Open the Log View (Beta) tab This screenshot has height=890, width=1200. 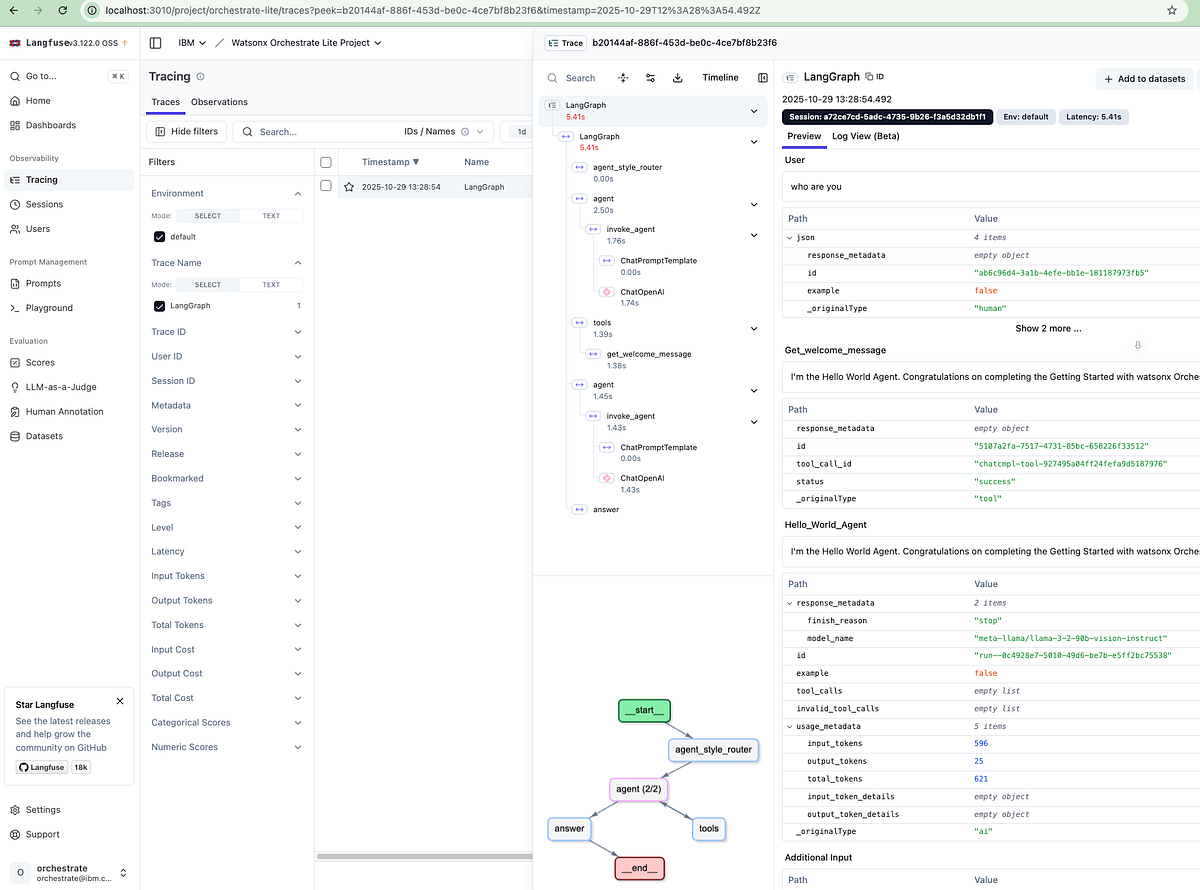pyautogui.click(x=866, y=136)
